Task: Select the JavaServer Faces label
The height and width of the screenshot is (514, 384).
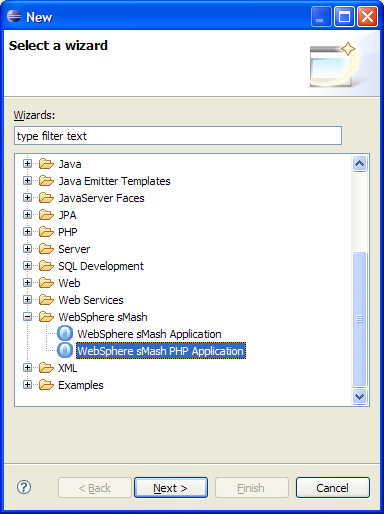Action: click(x=101, y=198)
